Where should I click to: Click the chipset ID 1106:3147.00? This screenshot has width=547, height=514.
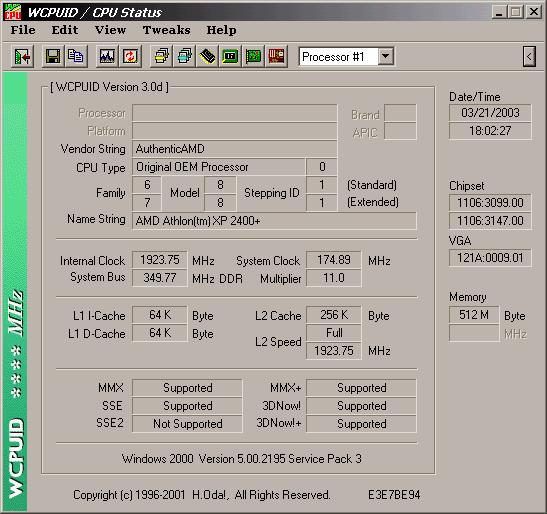click(490, 221)
